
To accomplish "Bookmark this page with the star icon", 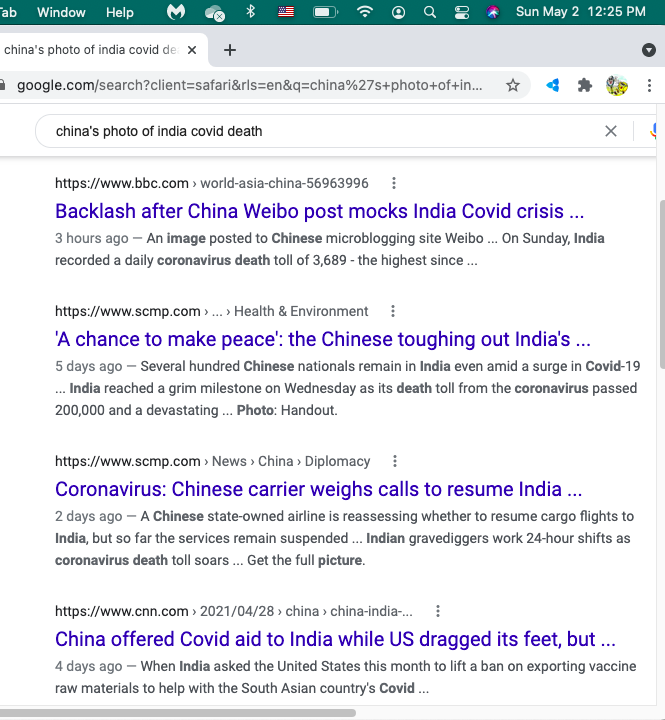I will click(513, 85).
